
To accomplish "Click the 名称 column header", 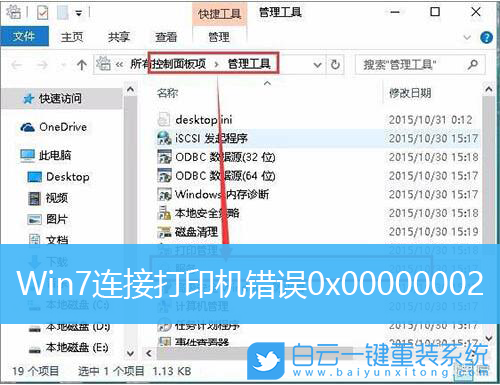I will coord(168,93).
